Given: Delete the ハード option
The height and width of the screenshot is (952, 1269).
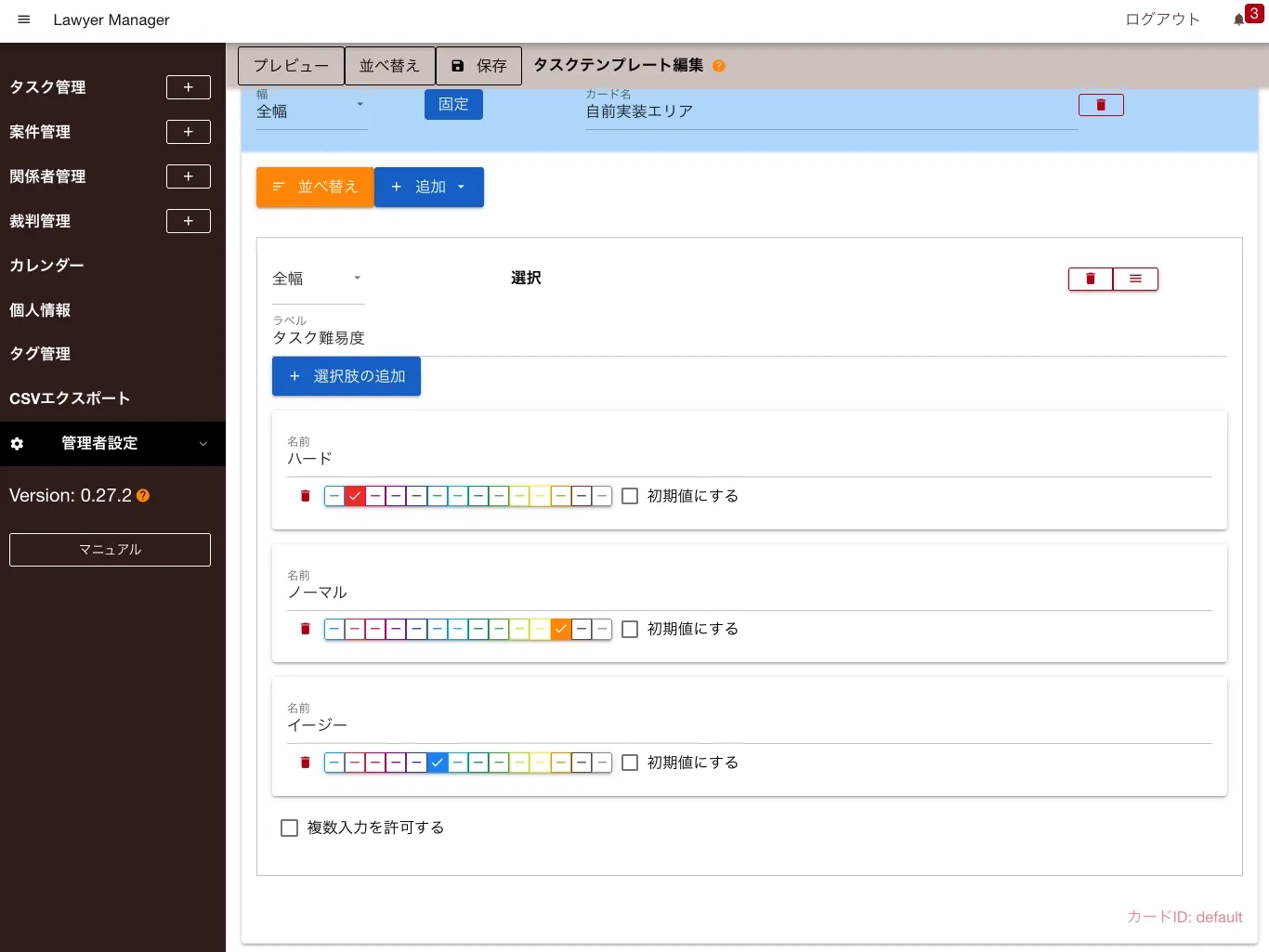Looking at the screenshot, I should click(x=305, y=496).
